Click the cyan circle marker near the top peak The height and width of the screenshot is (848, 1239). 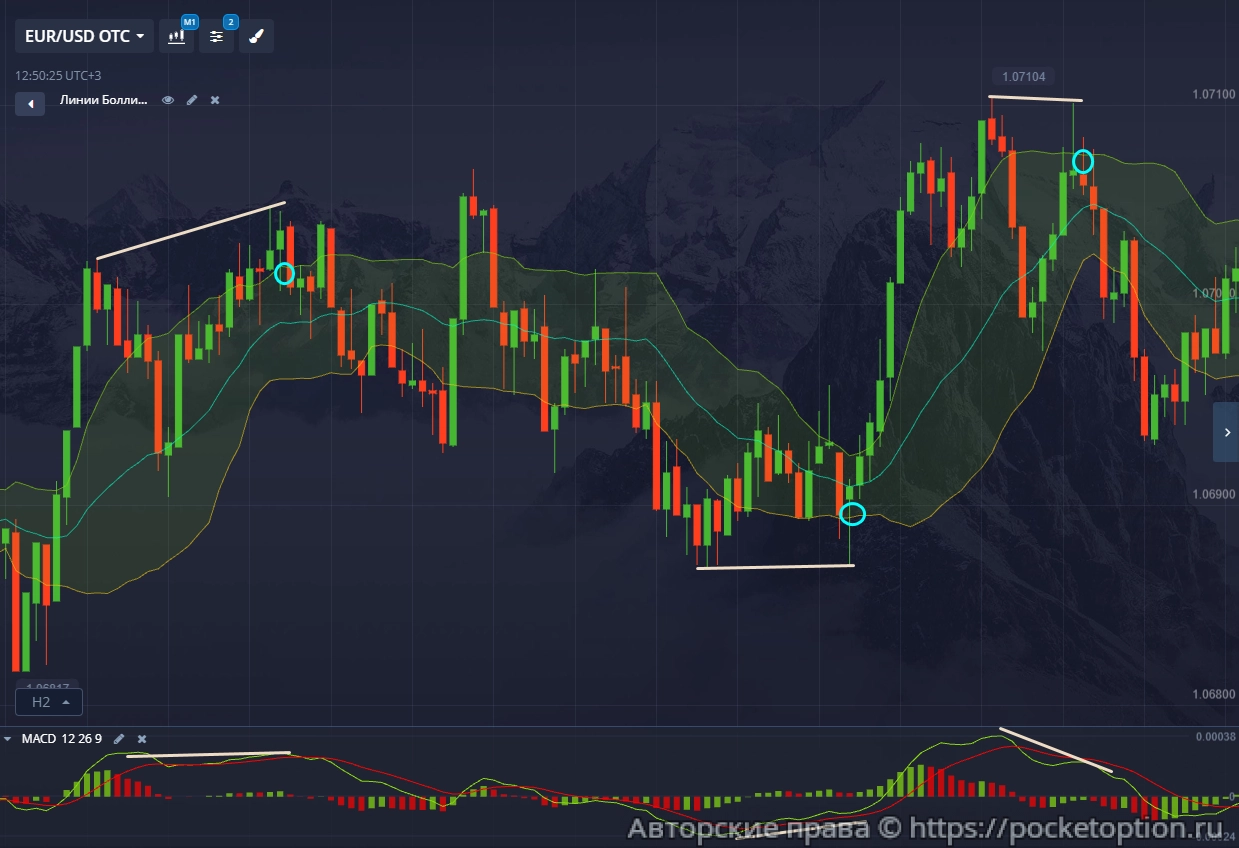pyautogui.click(x=1083, y=160)
